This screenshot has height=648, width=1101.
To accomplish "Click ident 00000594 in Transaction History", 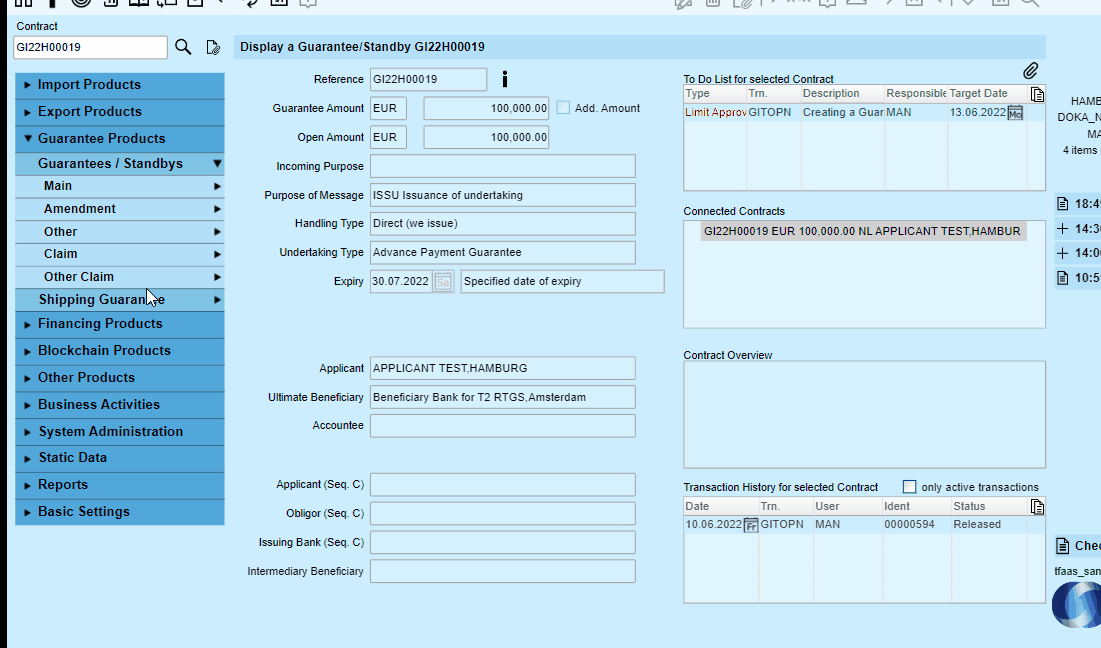I will (909, 524).
